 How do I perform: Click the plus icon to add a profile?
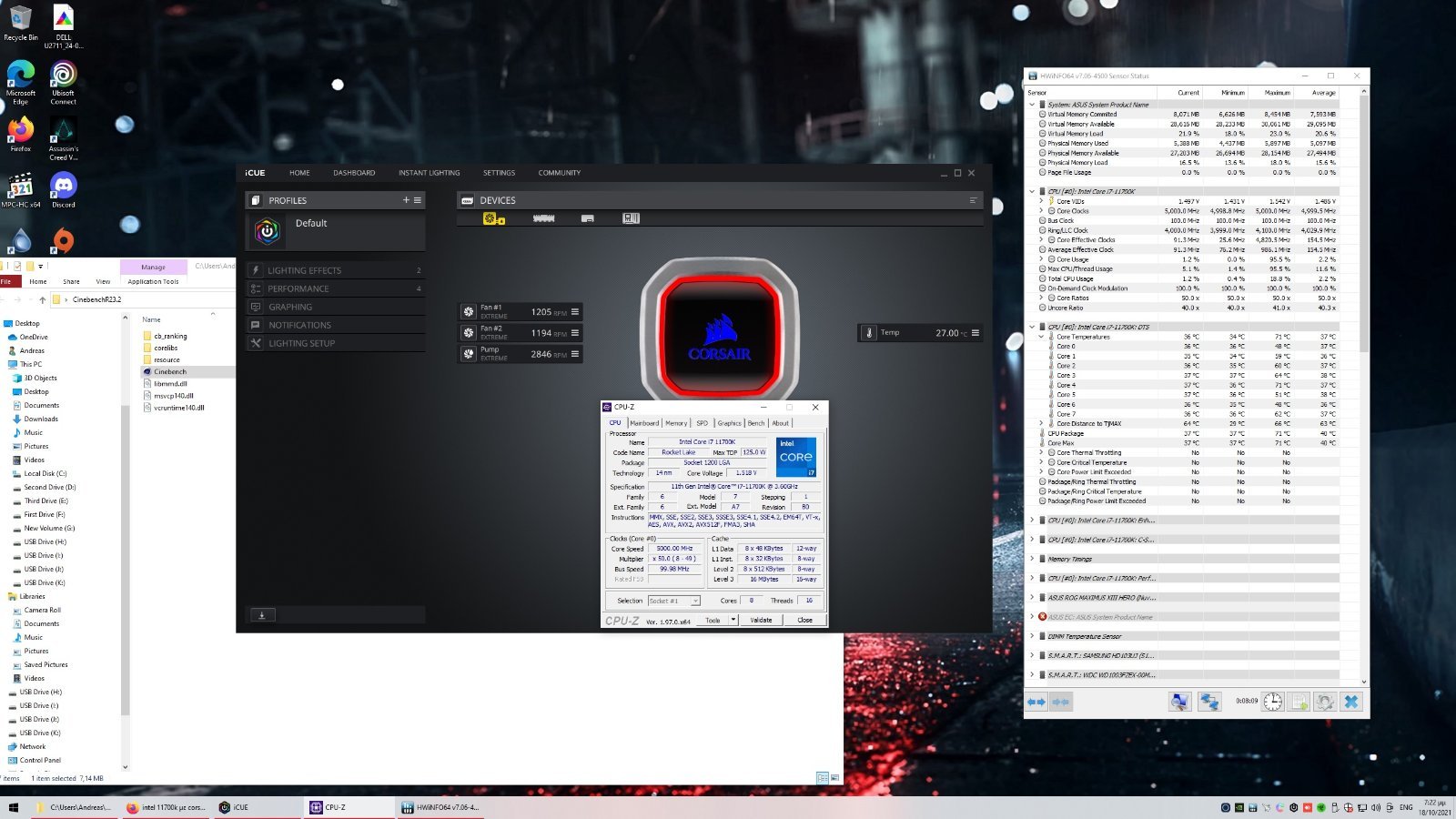pos(406,200)
